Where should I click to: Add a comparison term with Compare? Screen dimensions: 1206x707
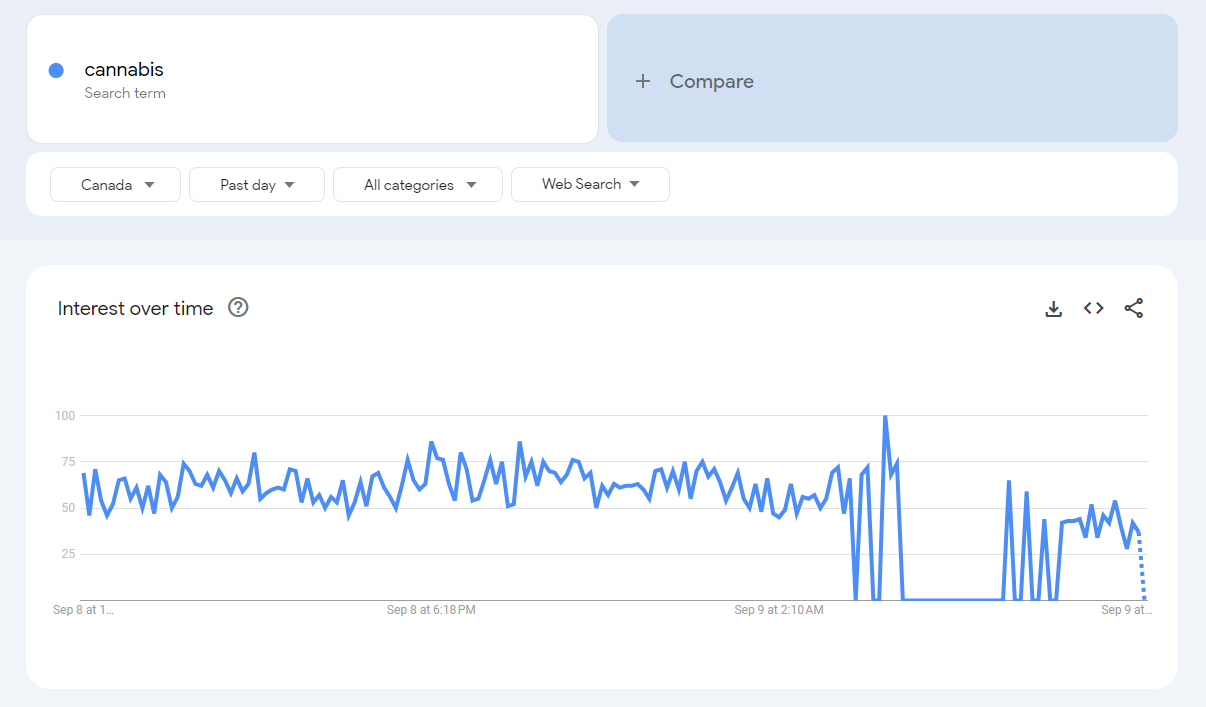tap(711, 82)
